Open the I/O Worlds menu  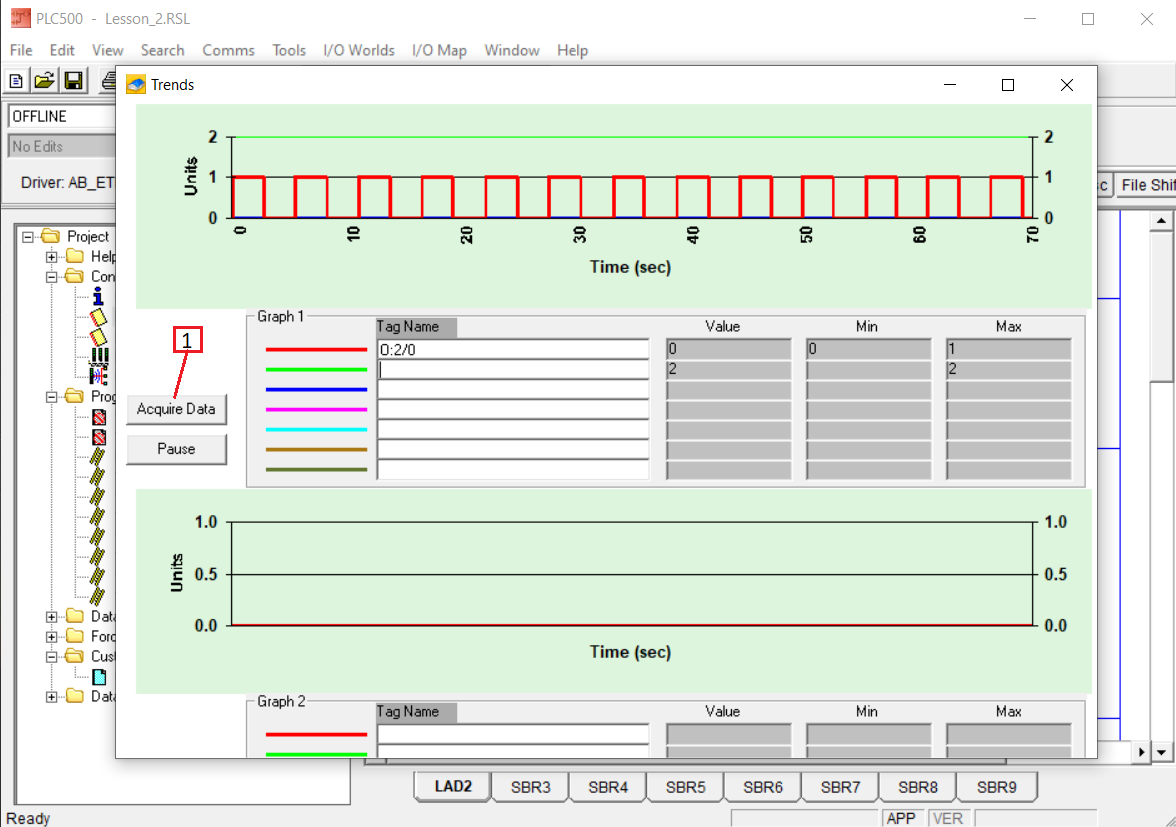pos(358,50)
